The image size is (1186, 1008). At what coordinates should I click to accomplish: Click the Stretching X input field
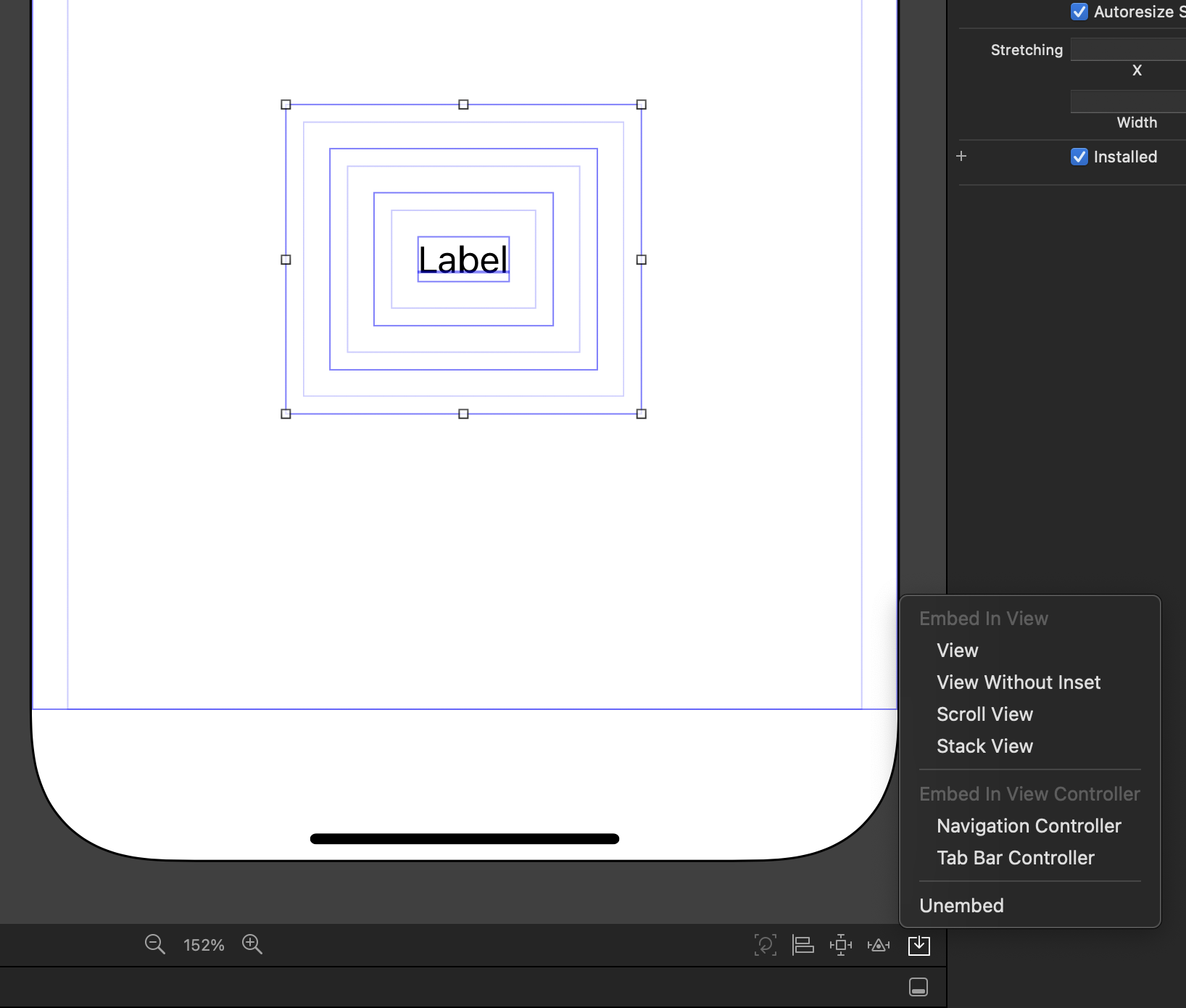tap(1128, 49)
